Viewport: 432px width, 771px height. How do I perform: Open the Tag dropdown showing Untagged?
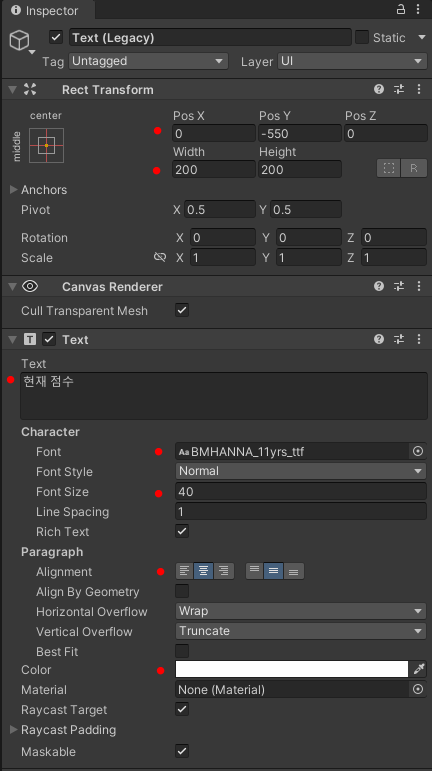(148, 61)
